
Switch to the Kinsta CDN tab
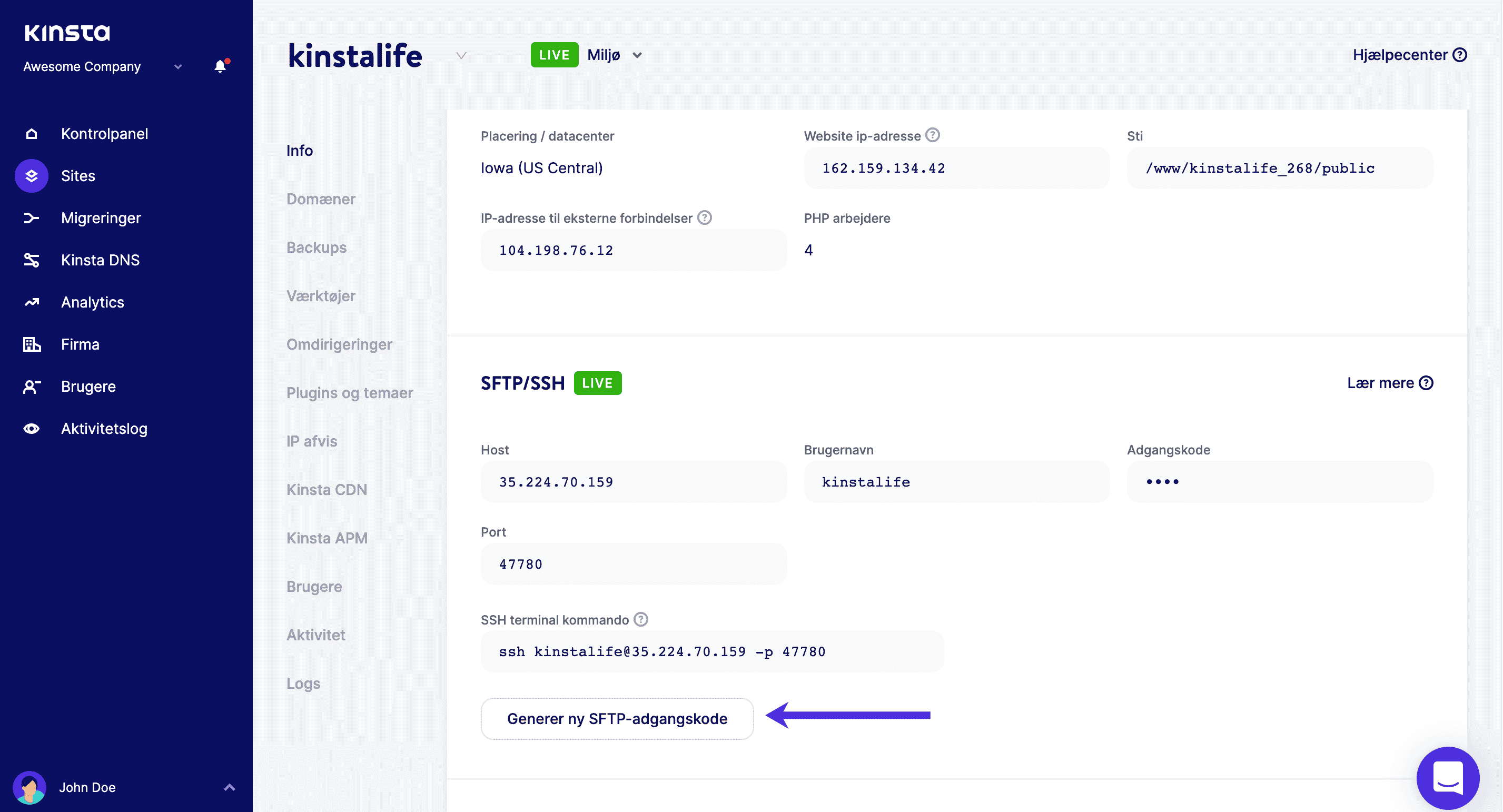click(327, 489)
